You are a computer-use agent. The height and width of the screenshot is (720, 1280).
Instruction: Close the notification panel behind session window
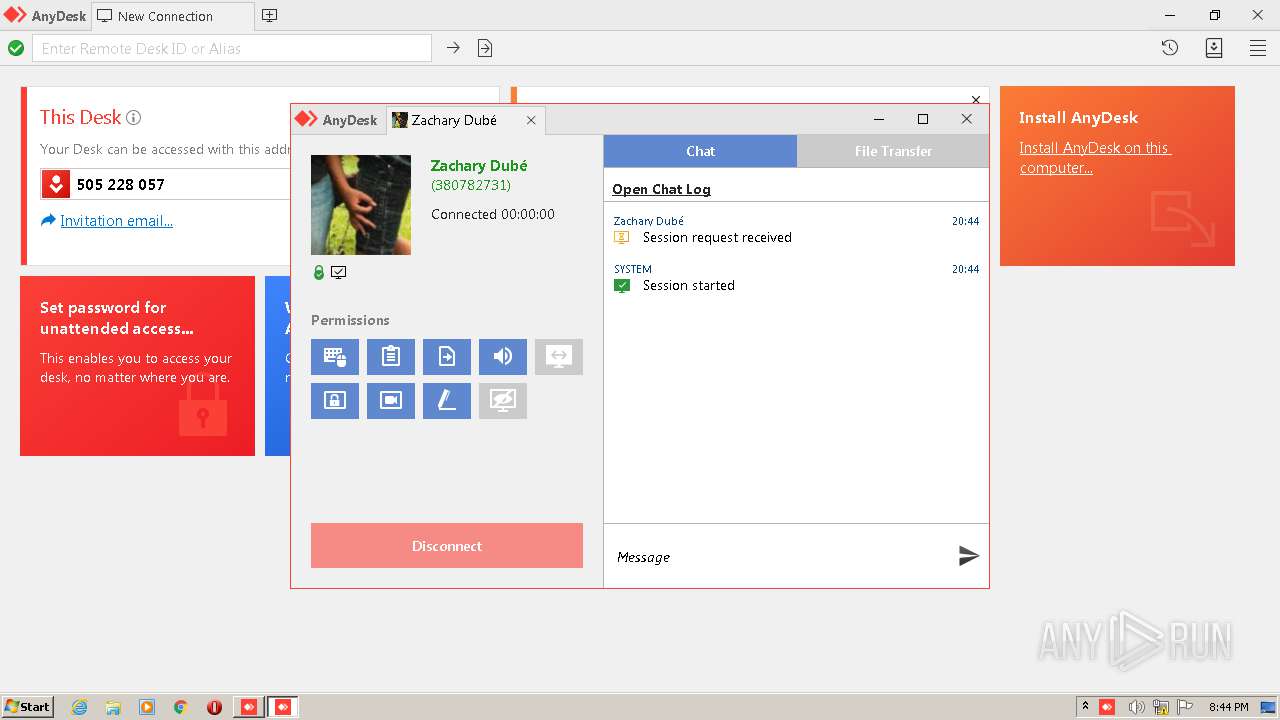click(976, 99)
